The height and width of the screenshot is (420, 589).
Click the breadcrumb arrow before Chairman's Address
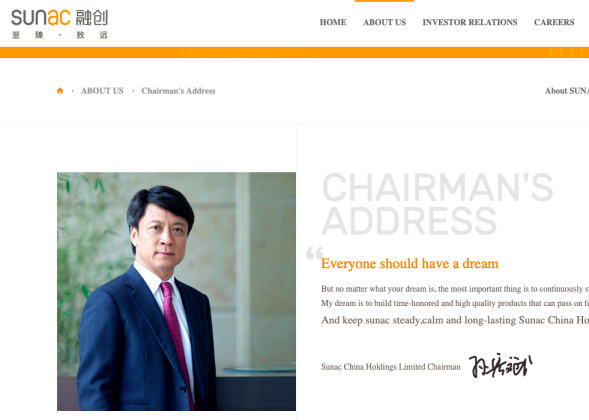pos(133,91)
